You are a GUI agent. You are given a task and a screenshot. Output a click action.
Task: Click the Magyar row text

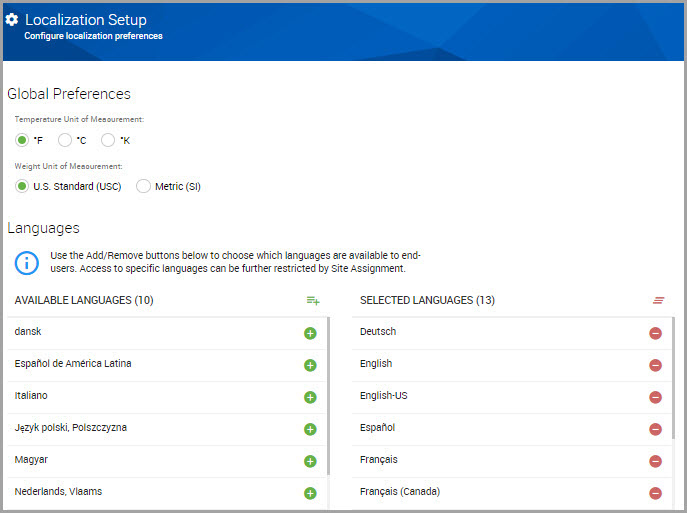tap(31, 460)
